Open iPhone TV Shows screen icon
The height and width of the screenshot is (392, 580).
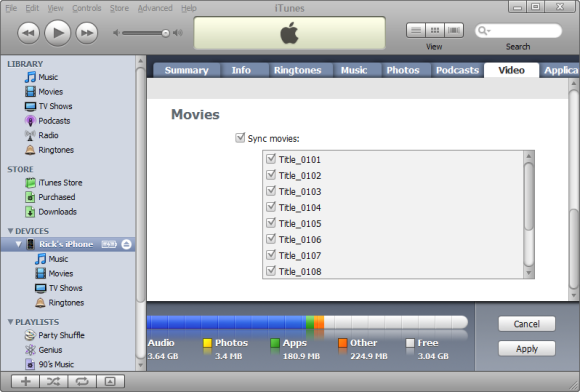[x=40, y=288]
